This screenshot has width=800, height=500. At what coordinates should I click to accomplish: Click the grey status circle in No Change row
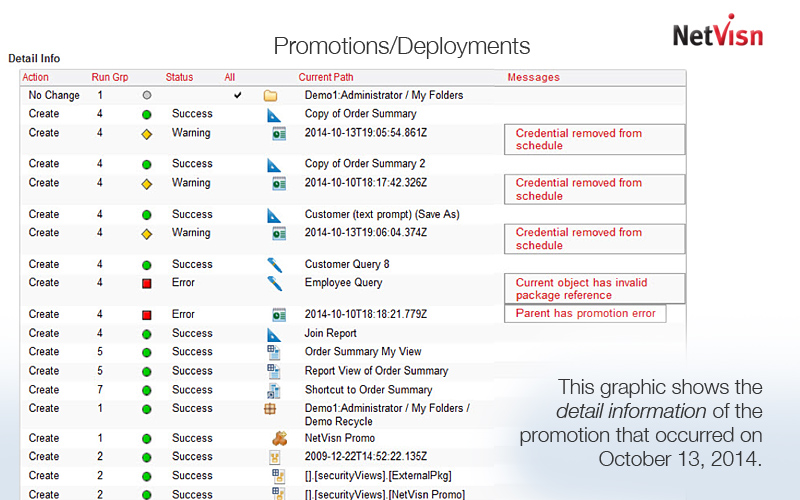click(x=146, y=96)
